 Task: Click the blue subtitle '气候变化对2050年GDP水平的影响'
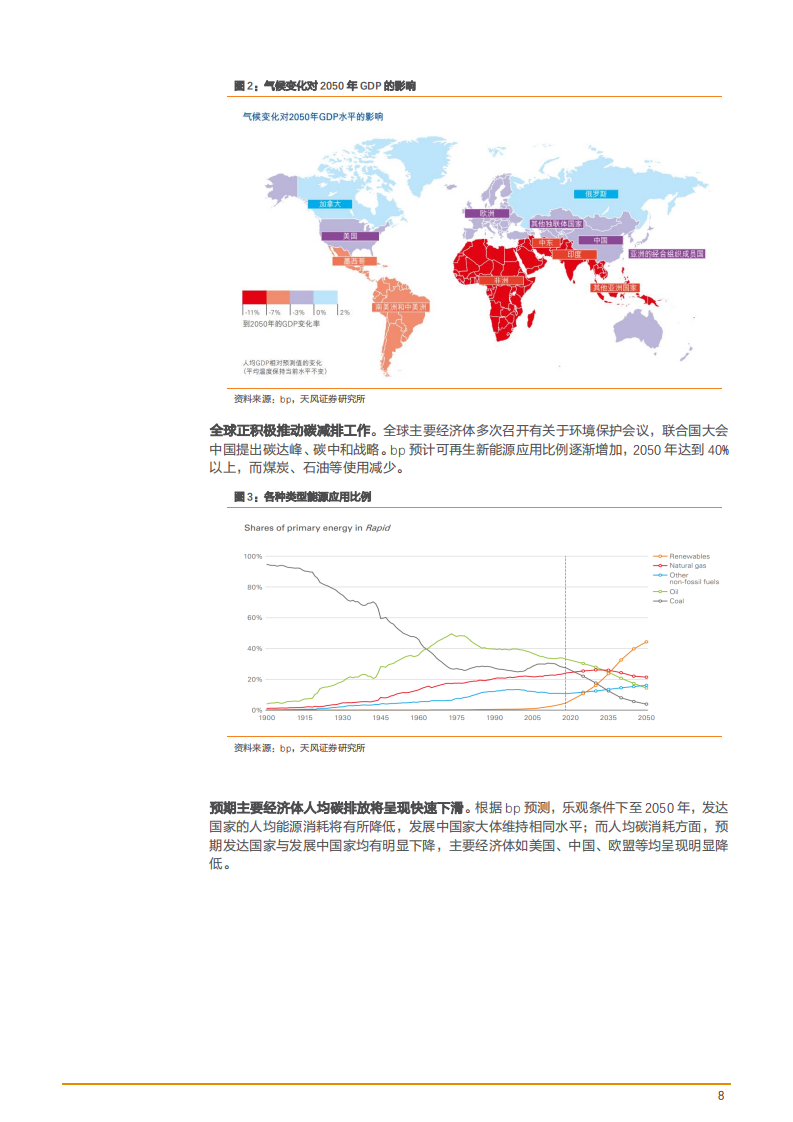pyautogui.click(x=313, y=117)
